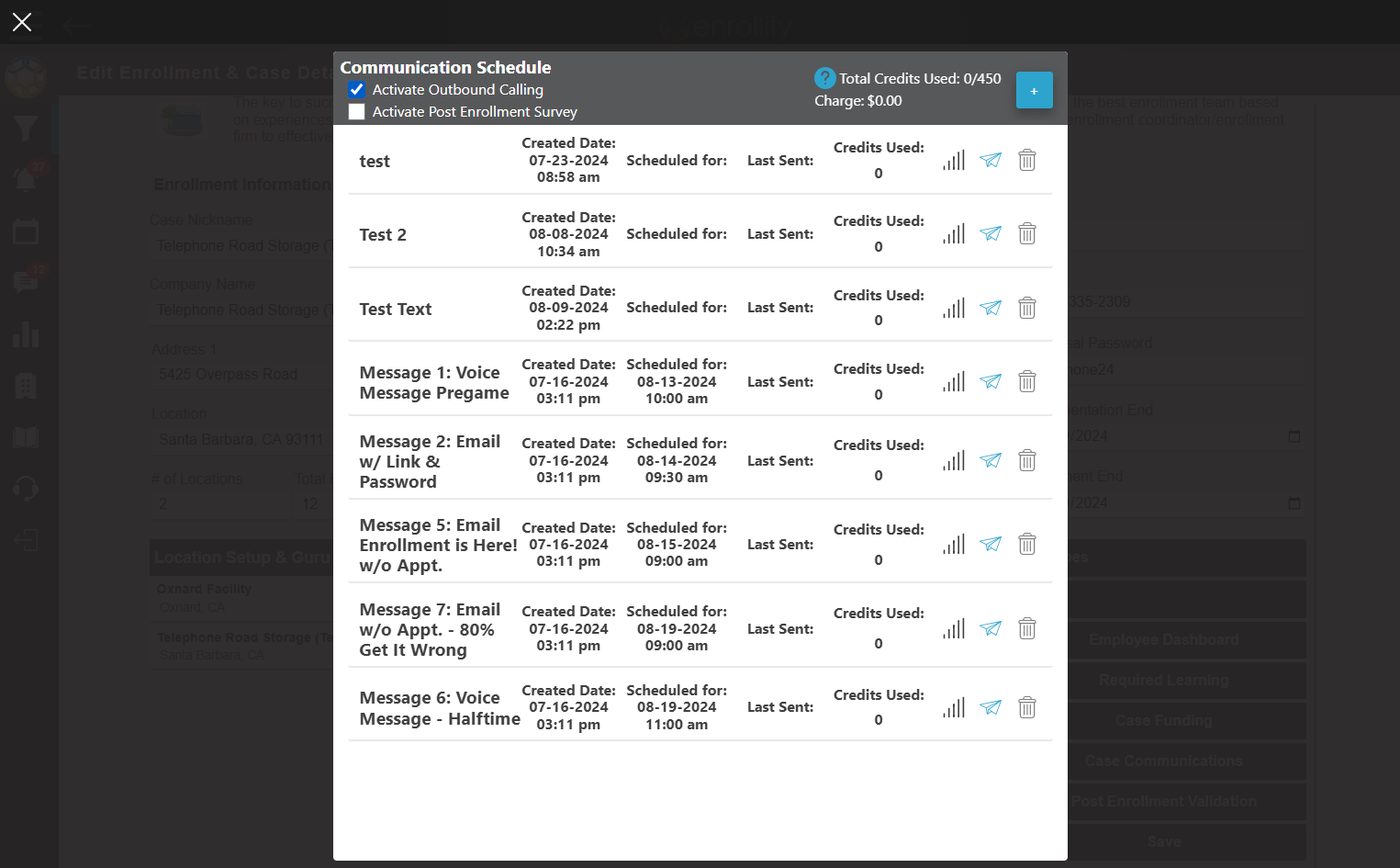
Task: View signal bars for Message 5
Action: 954,544
